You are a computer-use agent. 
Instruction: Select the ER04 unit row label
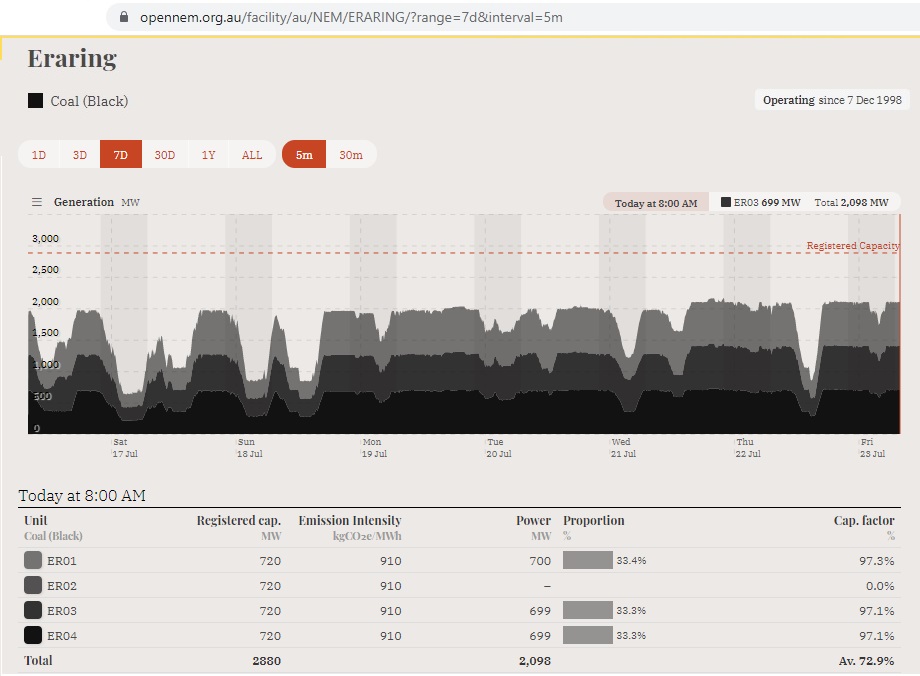(62, 636)
